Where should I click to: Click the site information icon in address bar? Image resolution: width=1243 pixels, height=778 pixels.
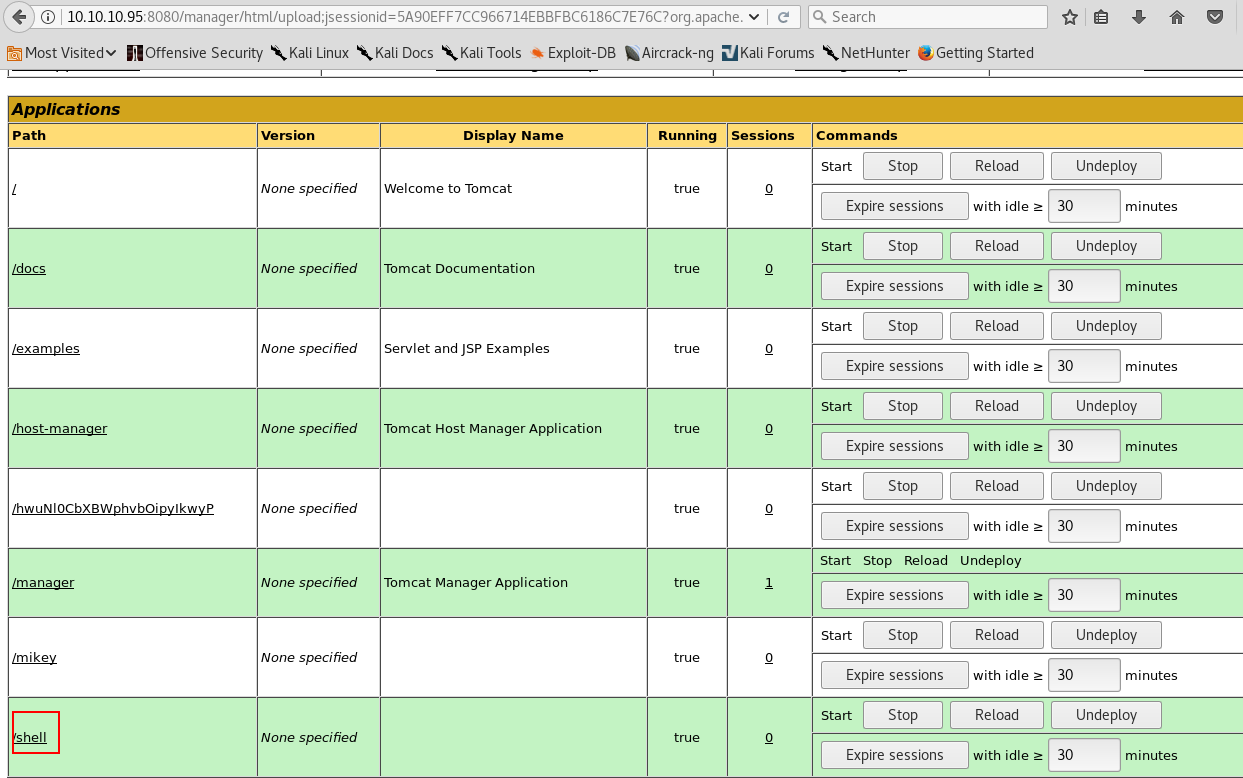51,17
